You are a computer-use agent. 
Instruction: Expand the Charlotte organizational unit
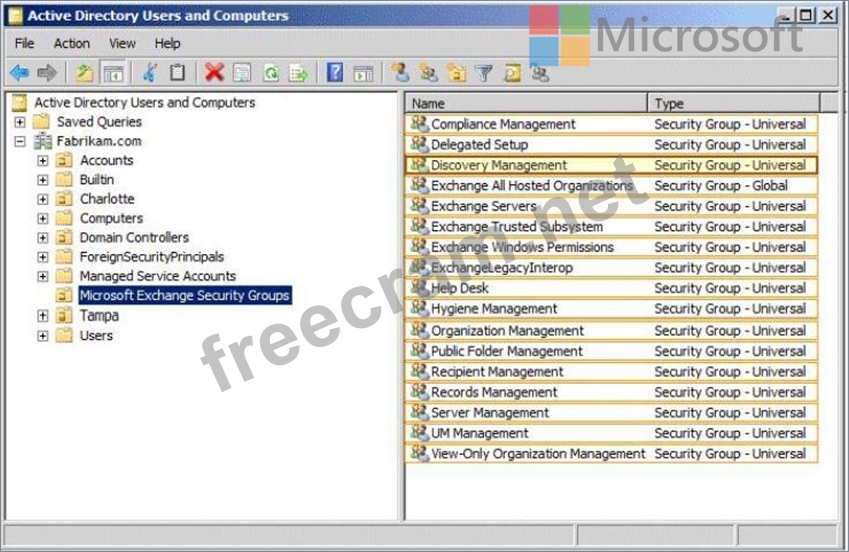(43, 199)
